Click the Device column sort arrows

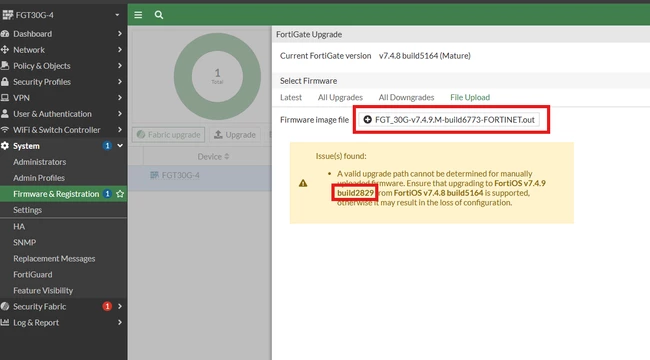(x=226, y=156)
